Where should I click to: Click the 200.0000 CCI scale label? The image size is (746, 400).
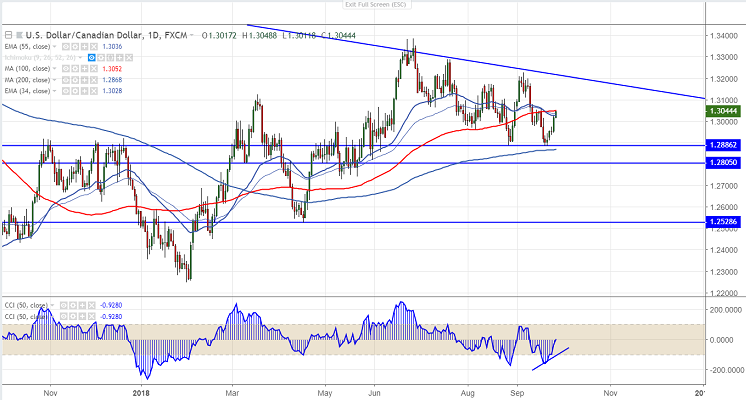[724, 310]
